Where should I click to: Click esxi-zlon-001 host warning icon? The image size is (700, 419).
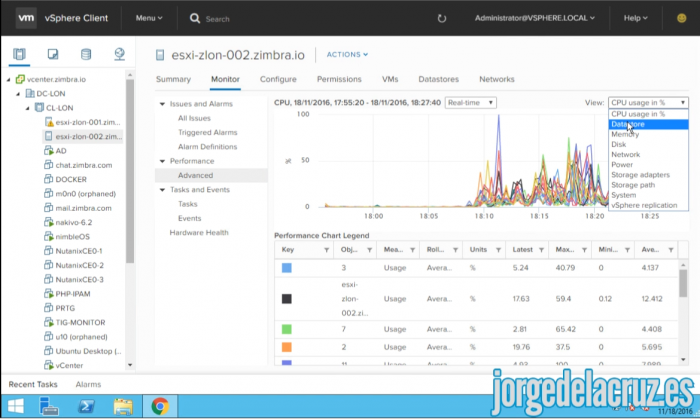[x=49, y=122]
